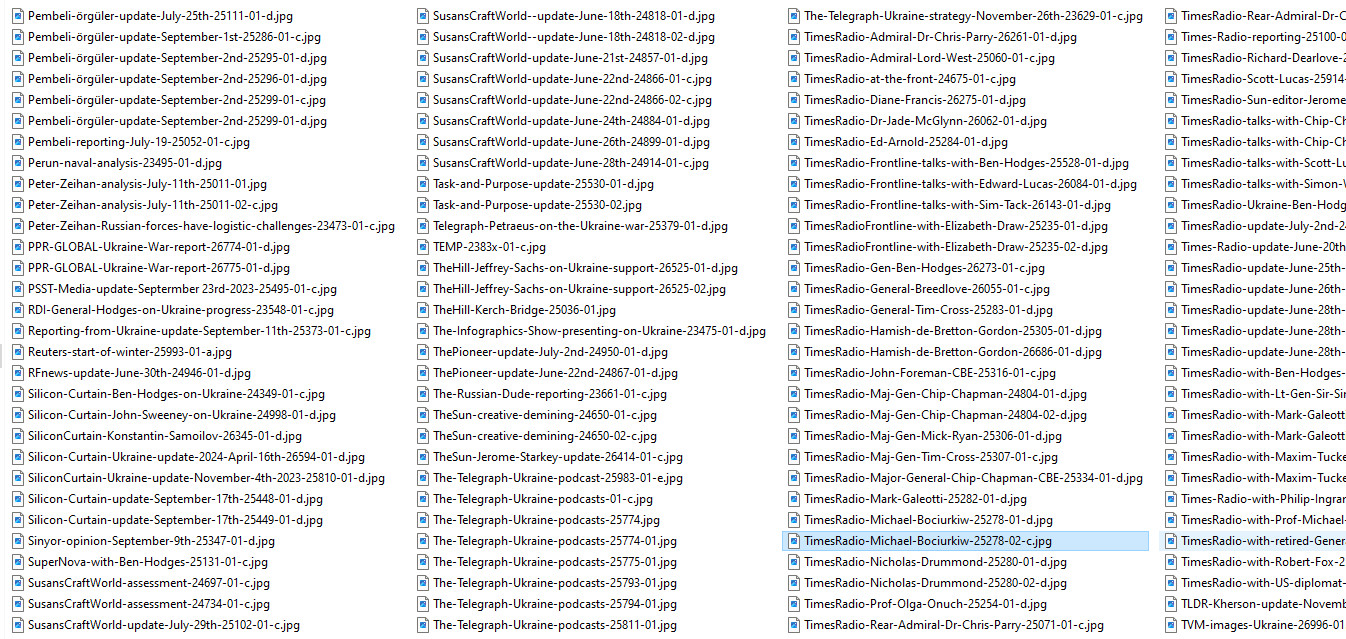Select the icon next to Perun-naval-analysis-23495-01-d.jpg
The width and height of the screenshot is (1346, 639).
coord(18,163)
